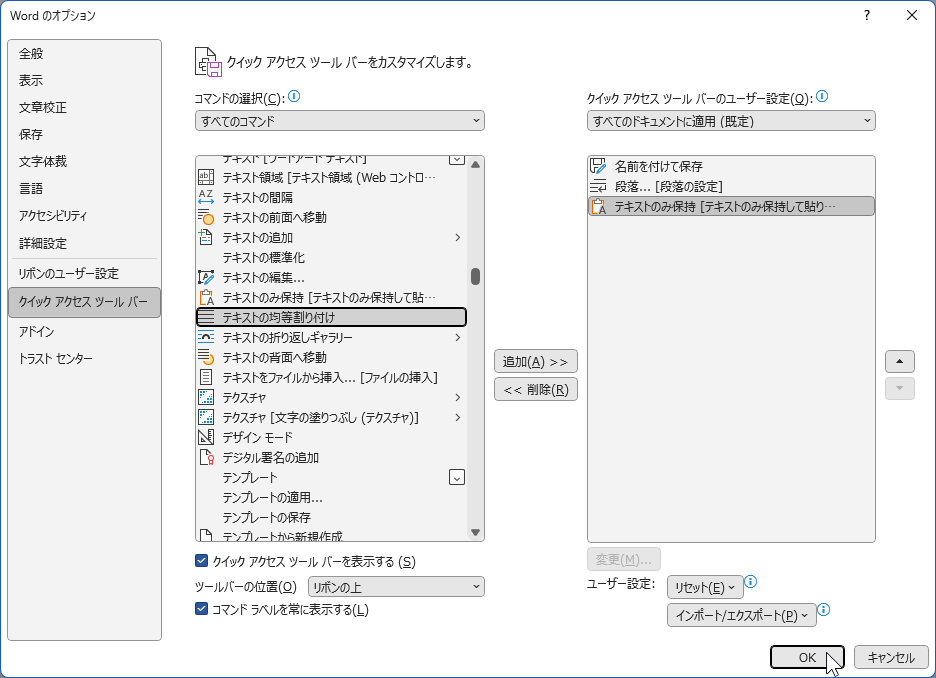This screenshot has height=678, width=936.
Task: Move selected command up with arrow button
Action: (x=900, y=361)
